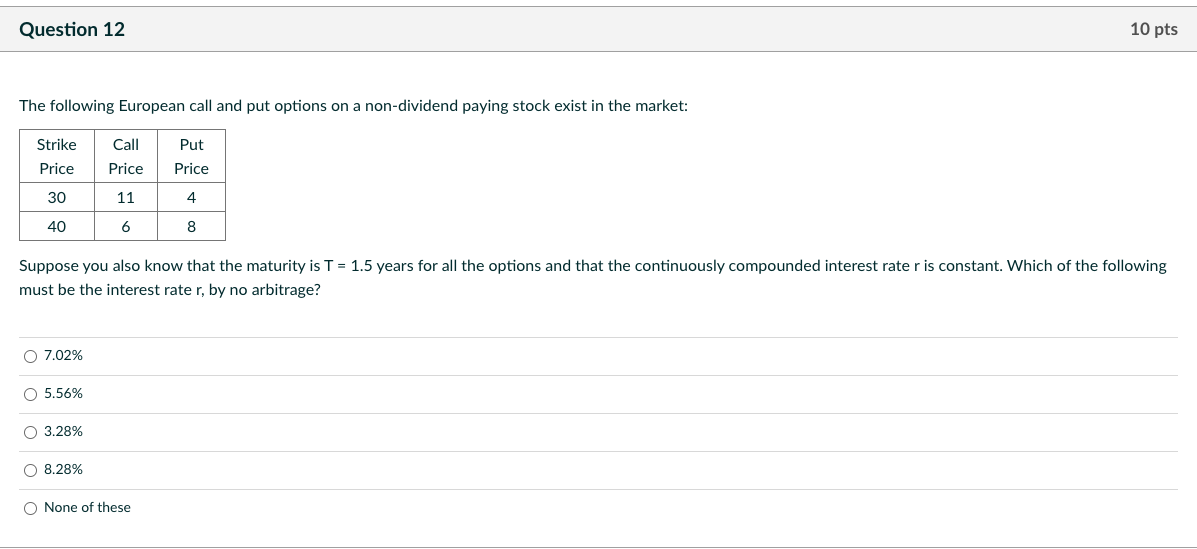
Task: Click the call price 11 table cell
Action: 125,198
